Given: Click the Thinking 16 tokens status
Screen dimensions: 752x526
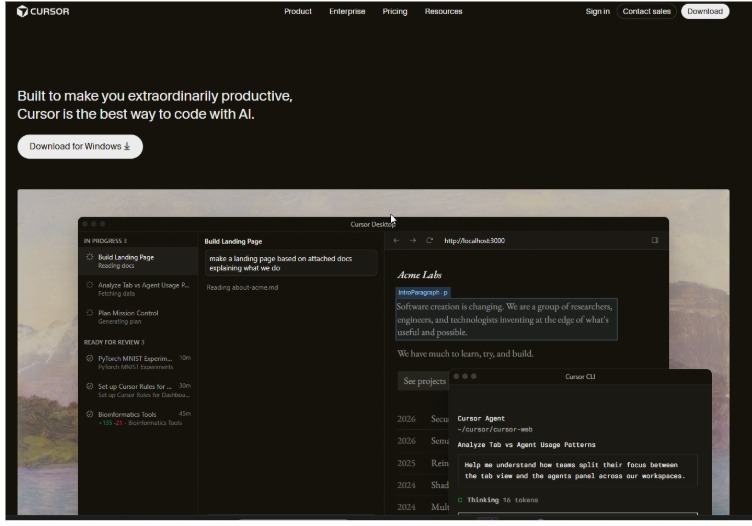Looking at the screenshot, I should coord(502,500).
